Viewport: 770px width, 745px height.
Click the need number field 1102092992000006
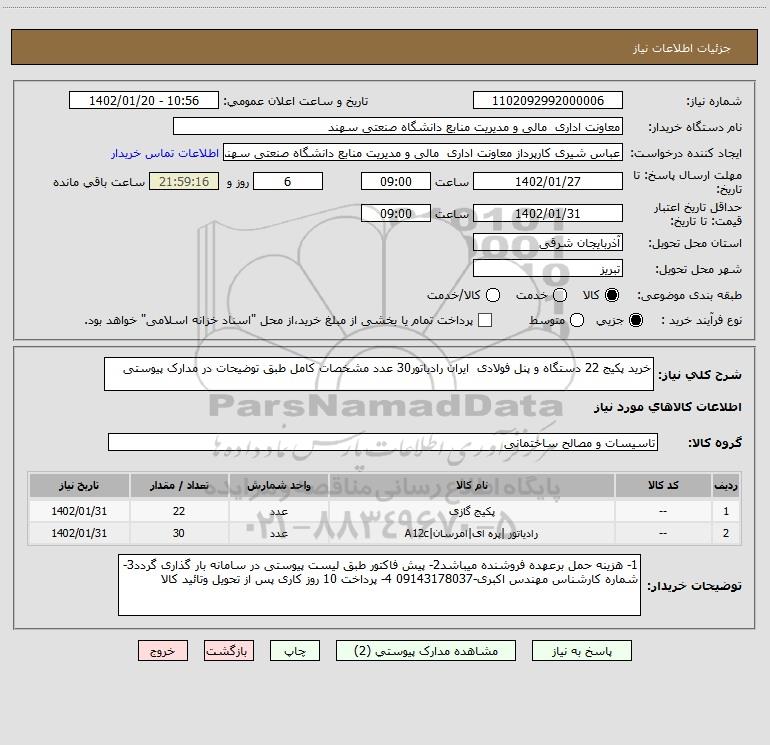coord(548,100)
